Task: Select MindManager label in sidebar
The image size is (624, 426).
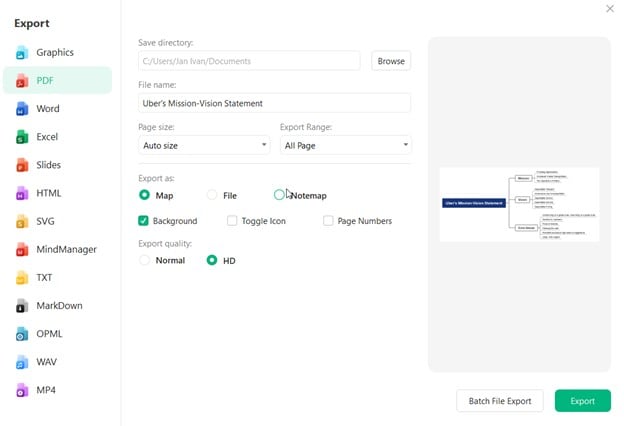Action: pos(66,250)
